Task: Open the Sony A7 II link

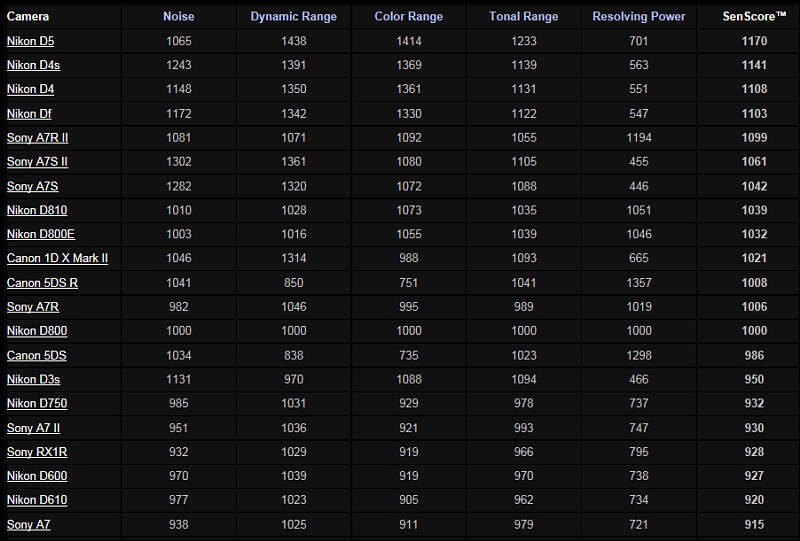Action: point(34,427)
